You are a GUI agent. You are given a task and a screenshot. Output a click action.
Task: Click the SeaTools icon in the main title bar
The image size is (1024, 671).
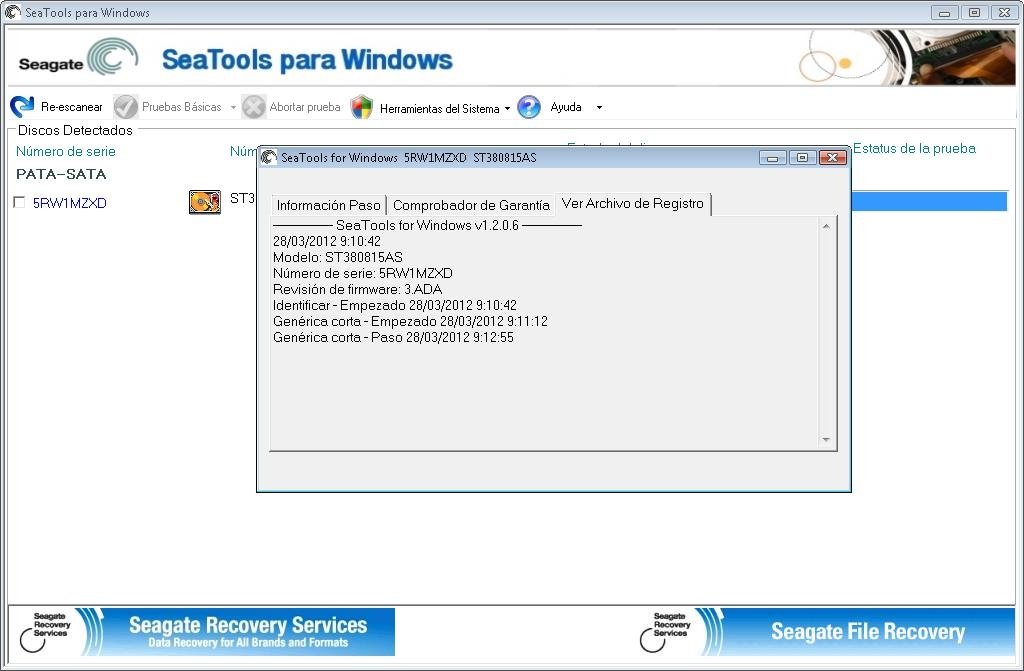pyautogui.click(x=12, y=12)
